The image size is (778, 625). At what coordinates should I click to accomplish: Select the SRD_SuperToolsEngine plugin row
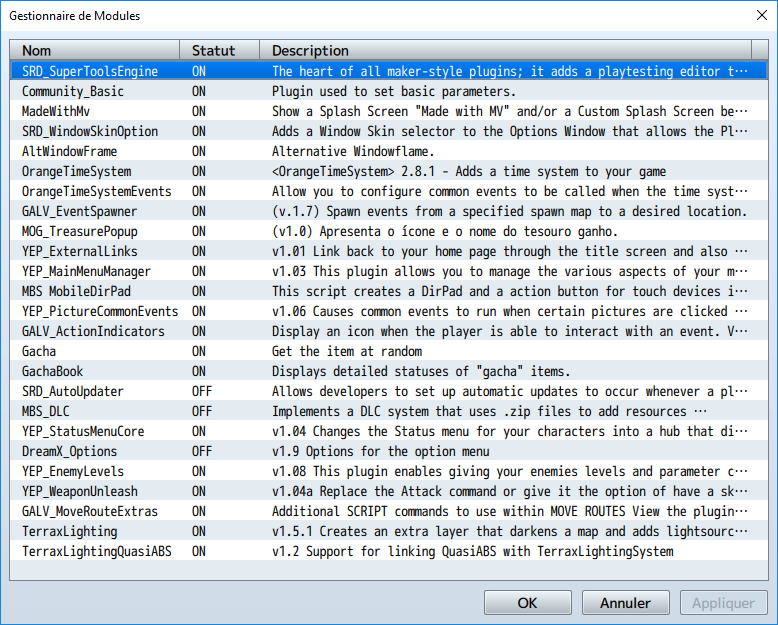click(389, 71)
